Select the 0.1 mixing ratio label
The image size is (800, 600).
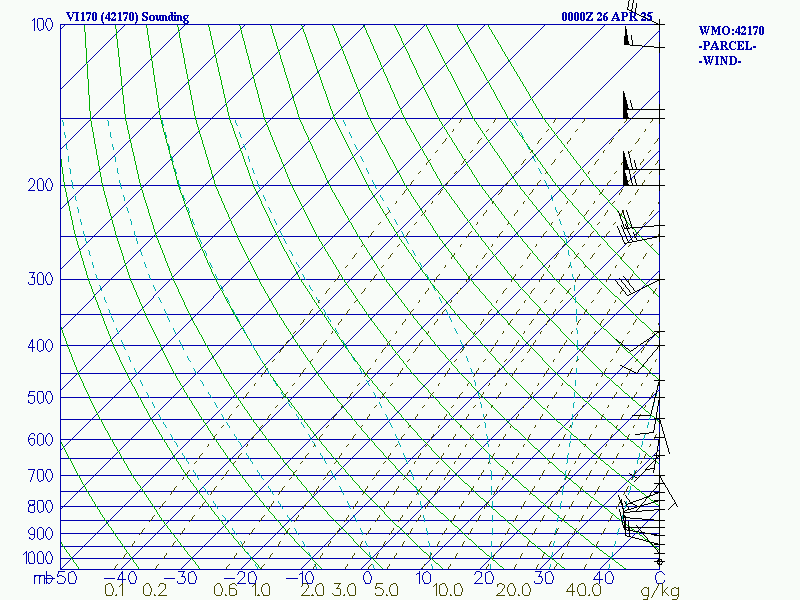click(x=114, y=590)
